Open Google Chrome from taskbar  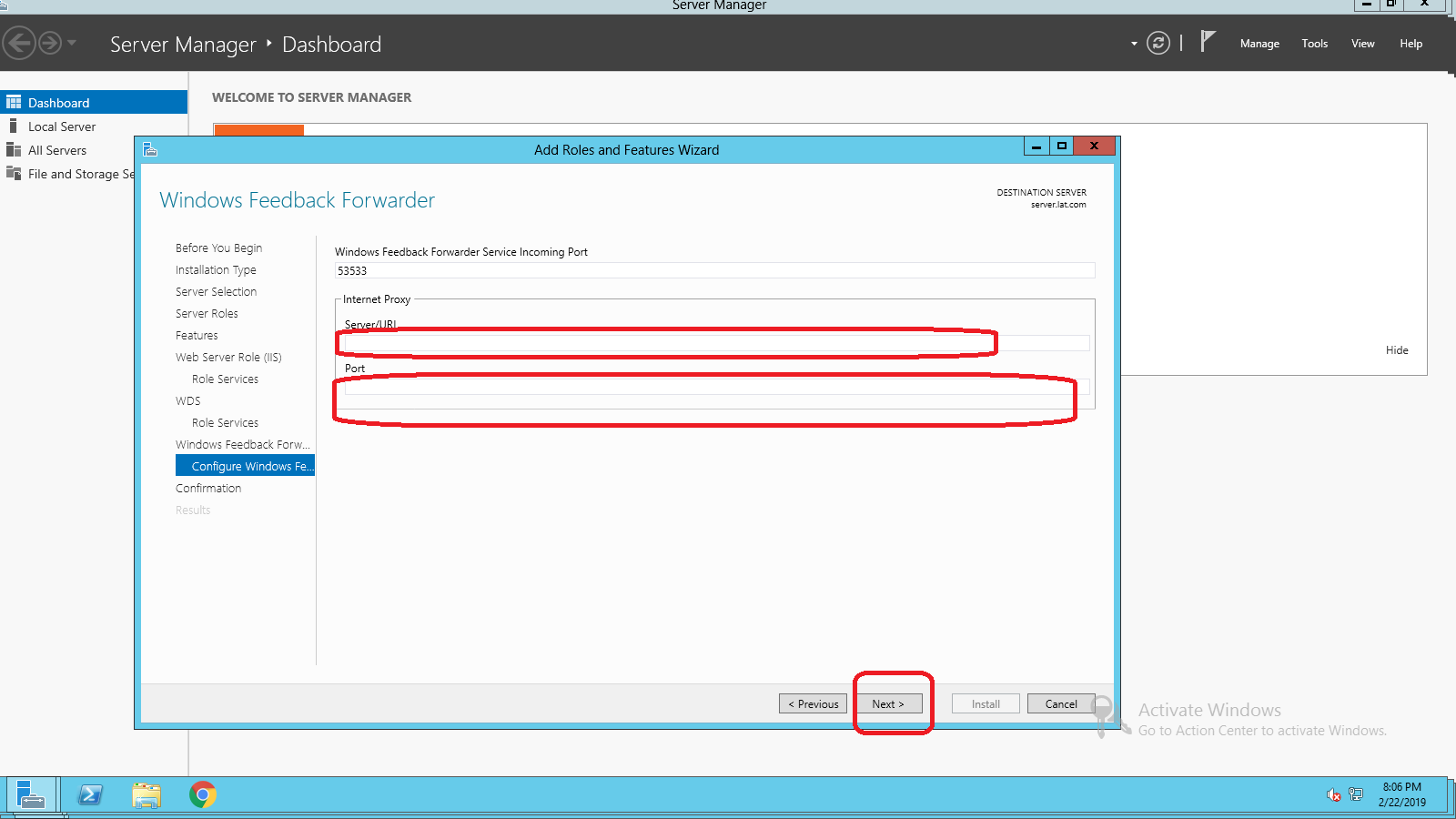pos(202,795)
